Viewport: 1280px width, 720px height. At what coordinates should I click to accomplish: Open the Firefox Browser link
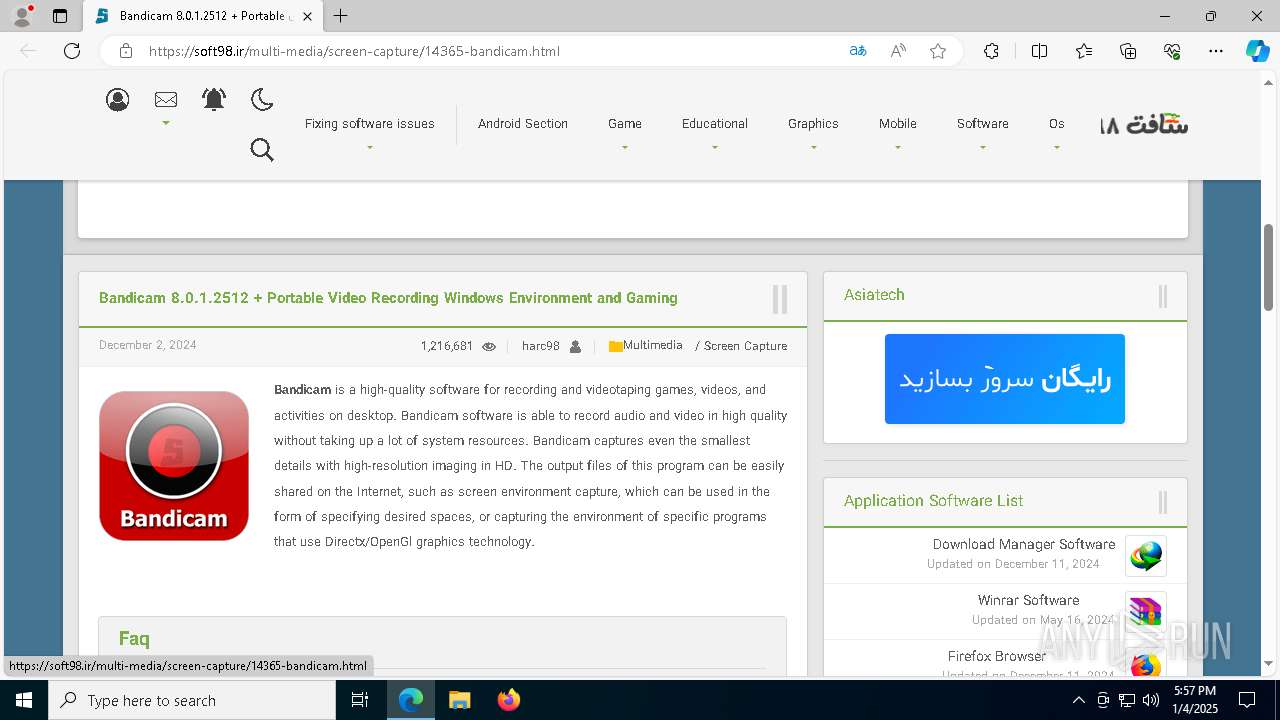coord(997,656)
